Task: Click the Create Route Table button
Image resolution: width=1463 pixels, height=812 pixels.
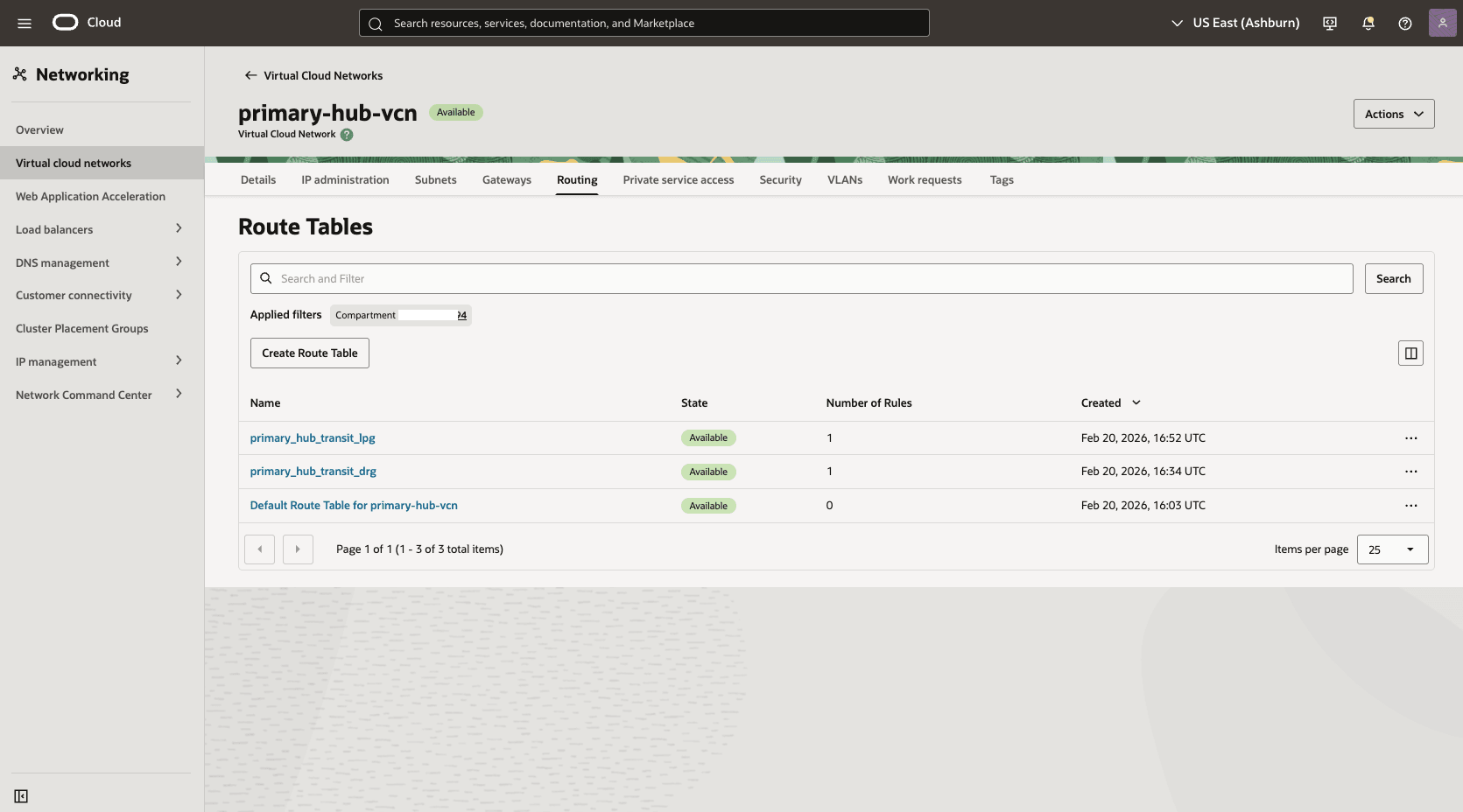Action: [309, 353]
